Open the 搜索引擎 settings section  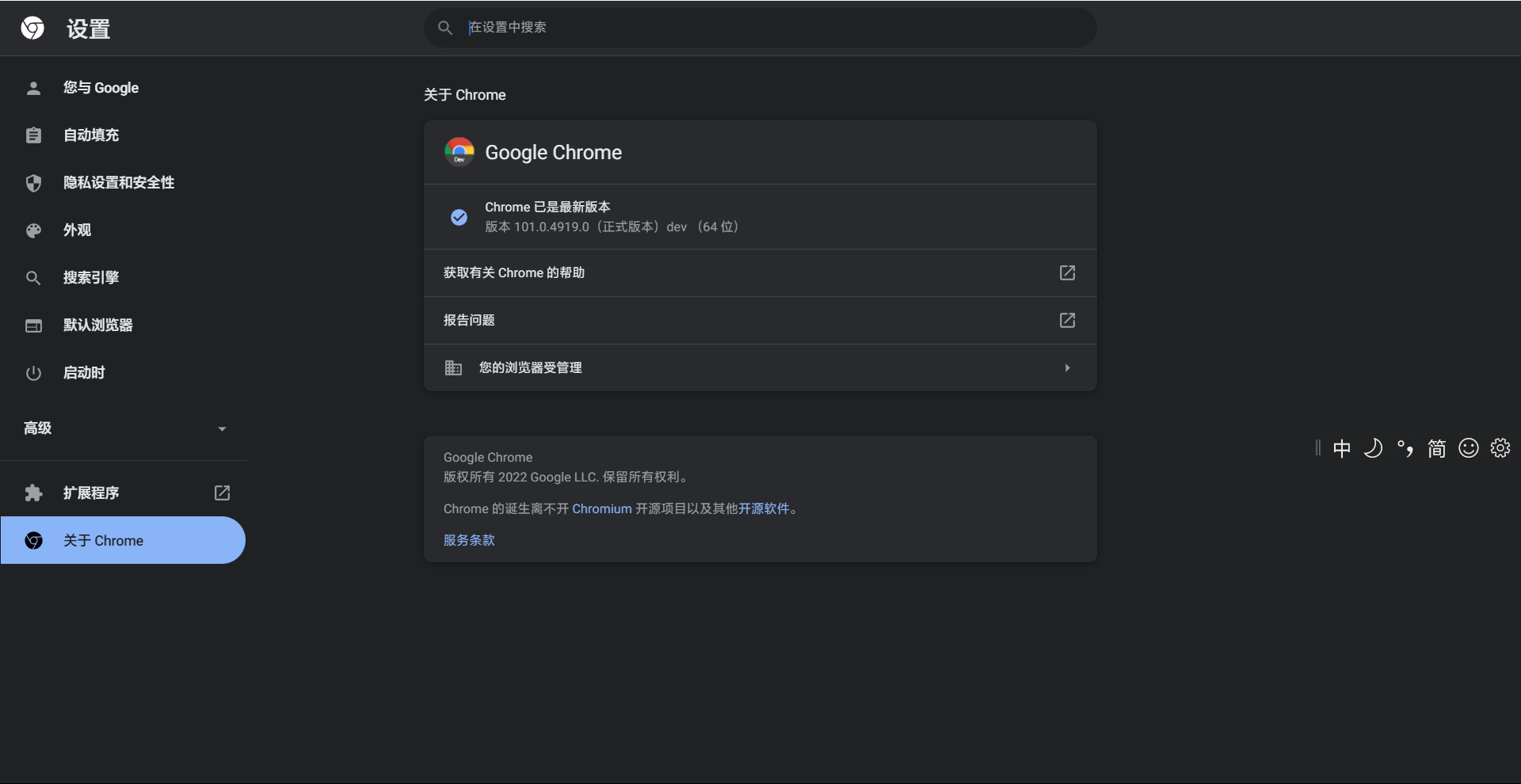(x=92, y=278)
